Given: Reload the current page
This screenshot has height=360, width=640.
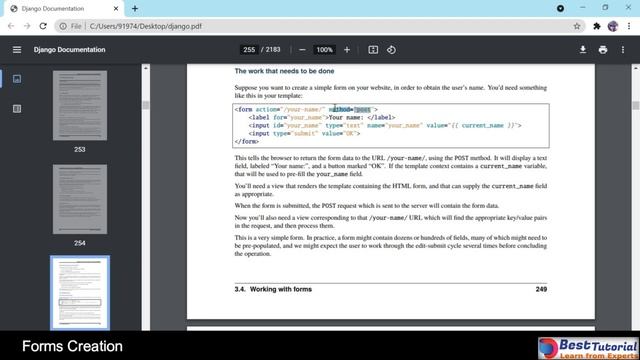Looking at the screenshot, I should (x=43, y=26).
